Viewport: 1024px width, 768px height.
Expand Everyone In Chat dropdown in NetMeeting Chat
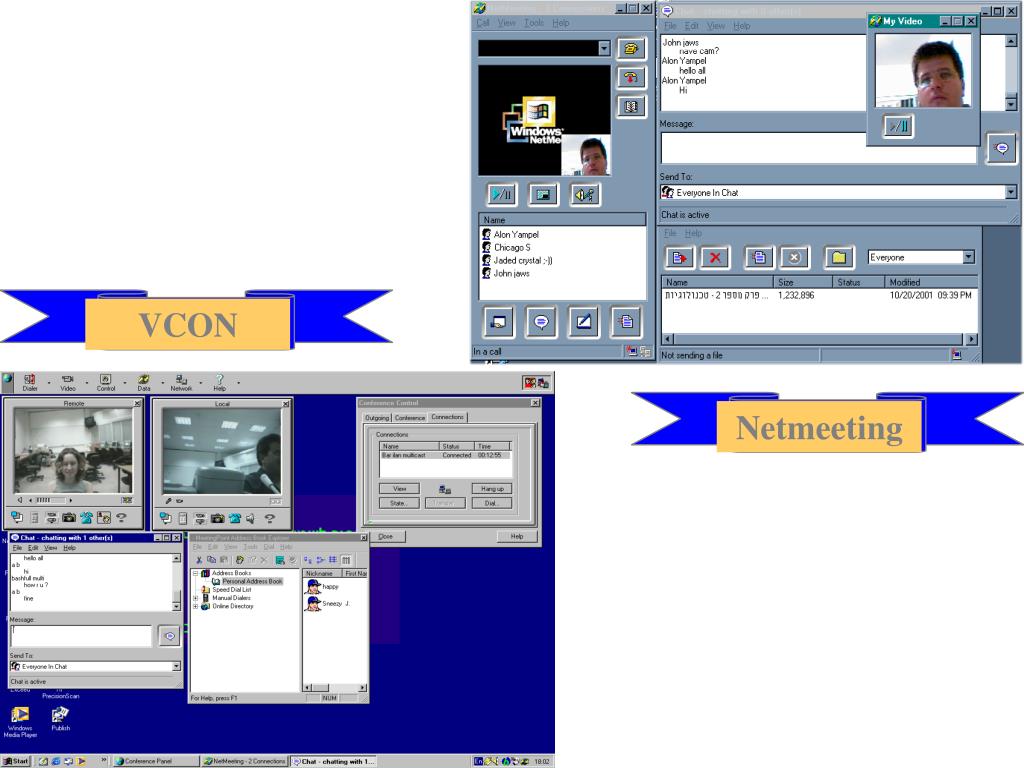click(x=1011, y=192)
